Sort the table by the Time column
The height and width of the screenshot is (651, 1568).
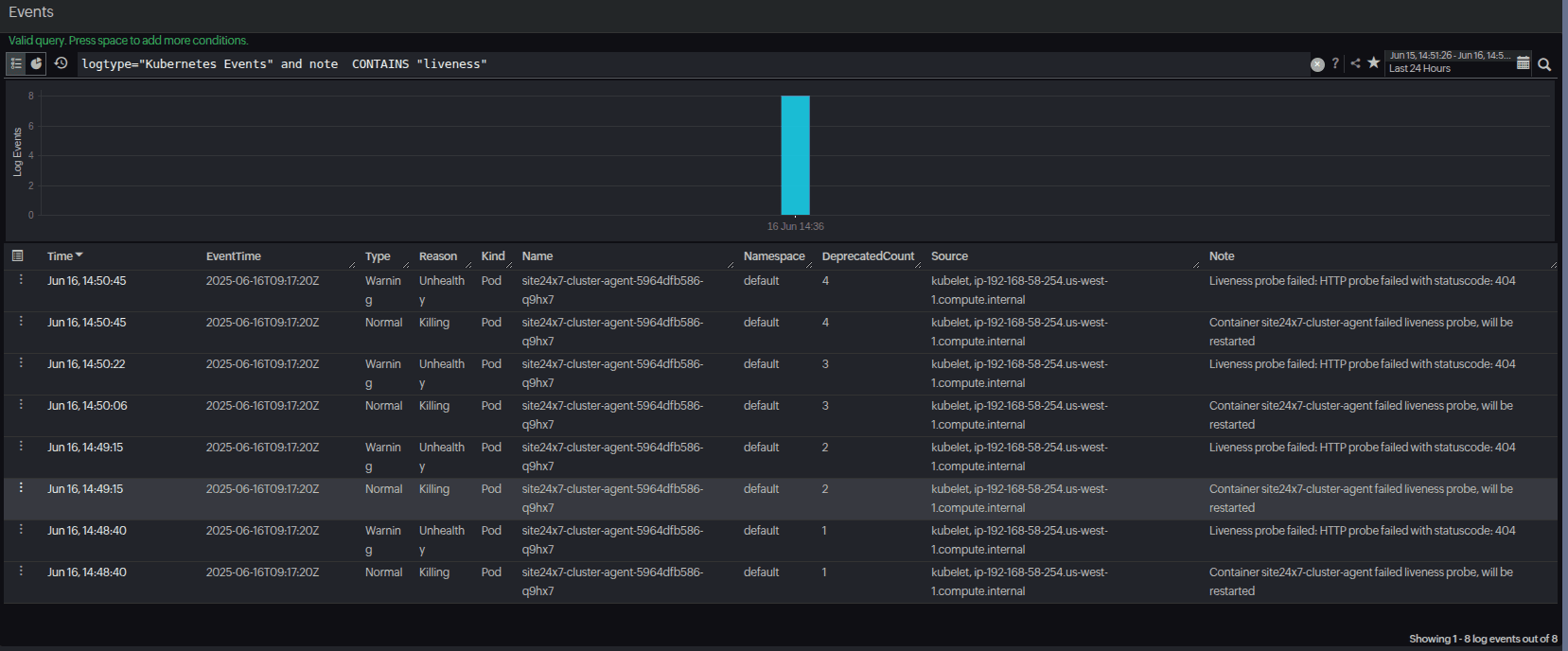click(x=65, y=256)
